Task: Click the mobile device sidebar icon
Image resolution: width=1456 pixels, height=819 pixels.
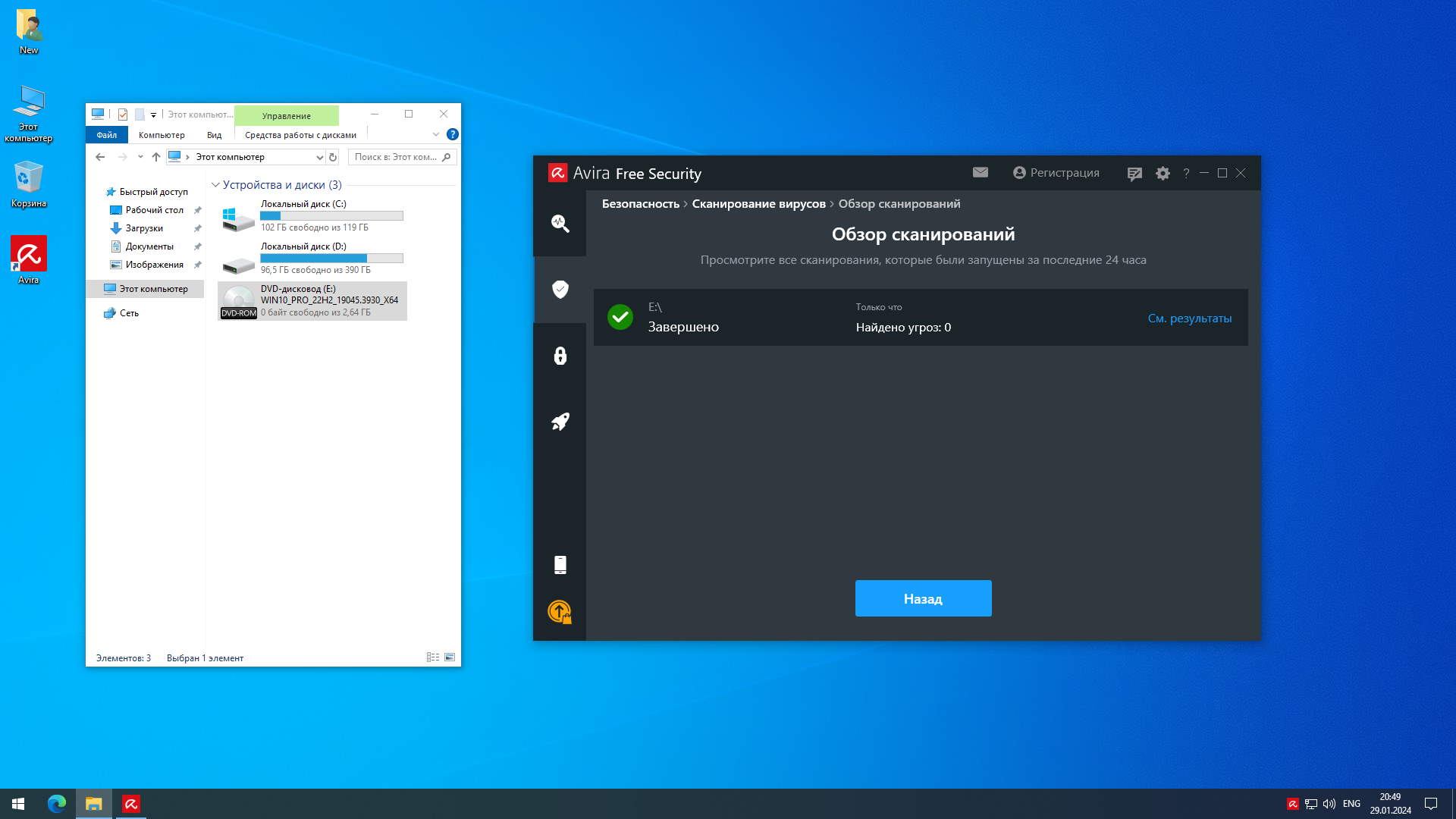Action: (x=560, y=565)
